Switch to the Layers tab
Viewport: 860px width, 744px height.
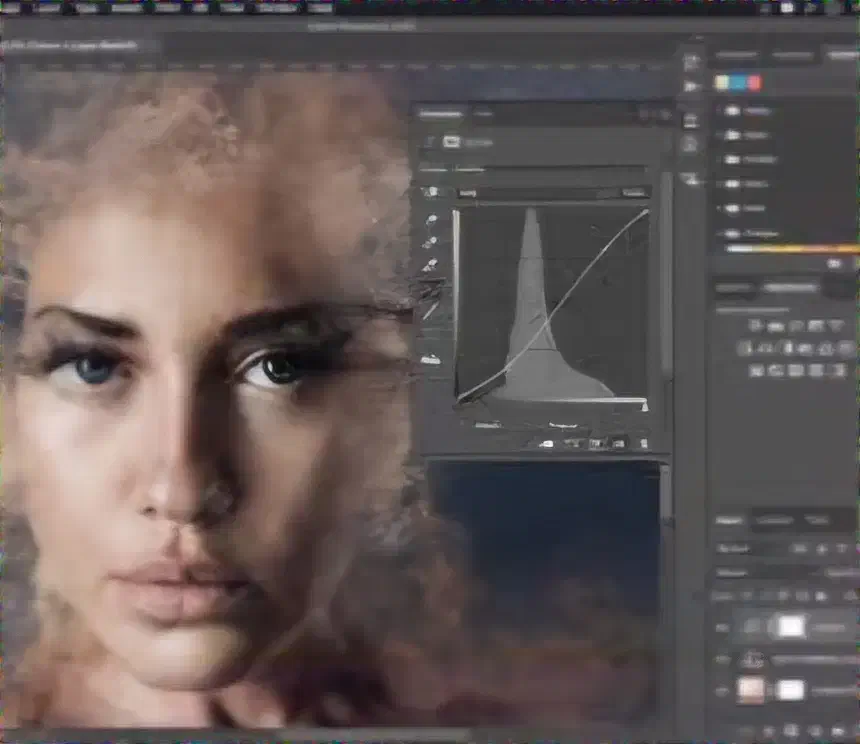tap(729, 521)
